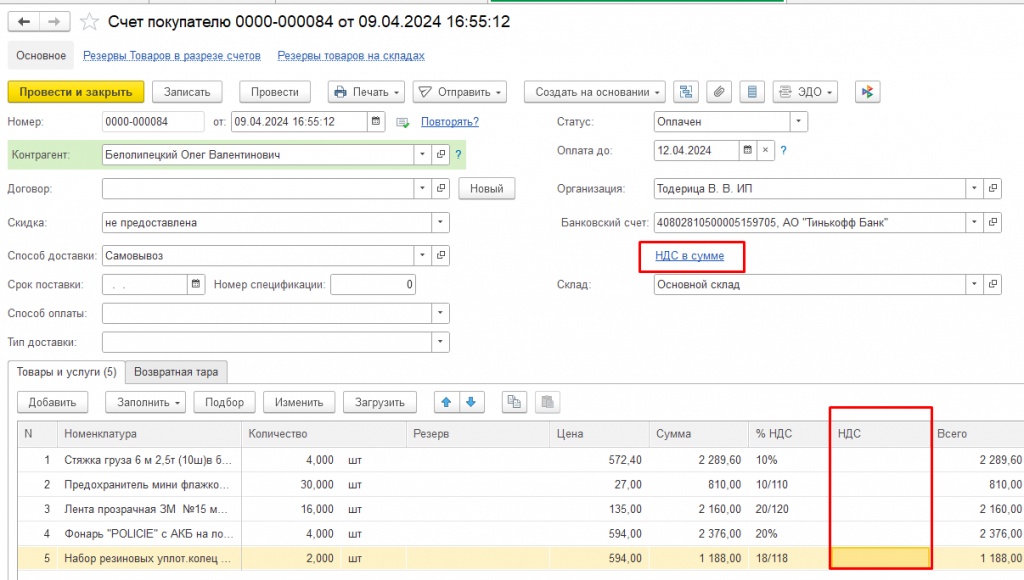Click the Подбор button
This screenshot has width=1024, height=580.
(225, 402)
